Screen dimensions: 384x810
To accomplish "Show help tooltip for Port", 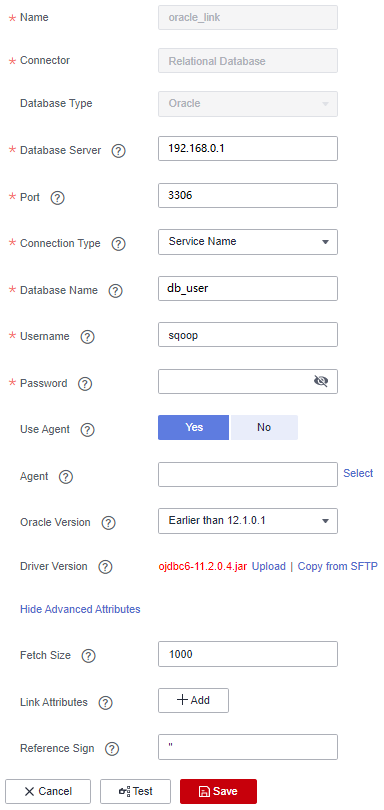I will click(x=57, y=198).
